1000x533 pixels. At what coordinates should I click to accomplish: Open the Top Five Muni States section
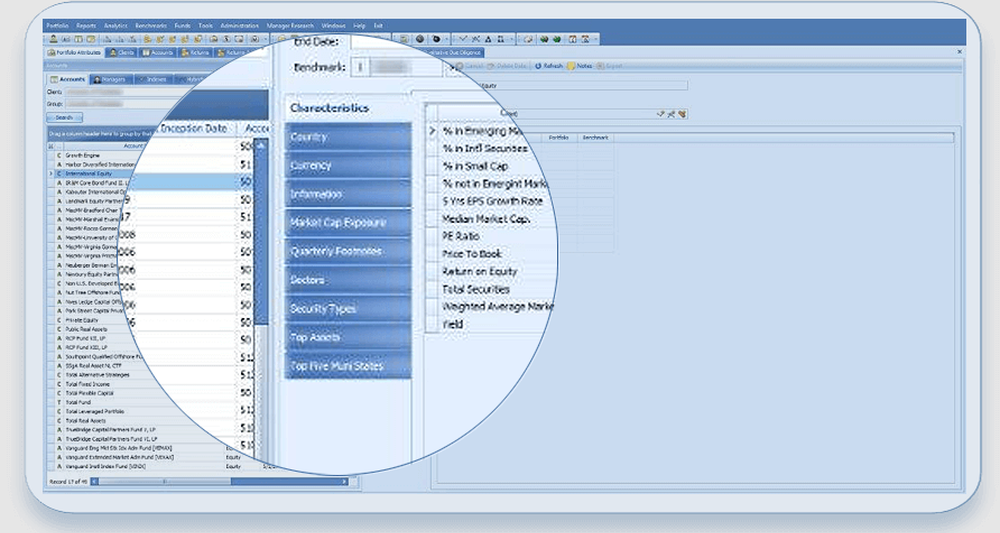348,367
